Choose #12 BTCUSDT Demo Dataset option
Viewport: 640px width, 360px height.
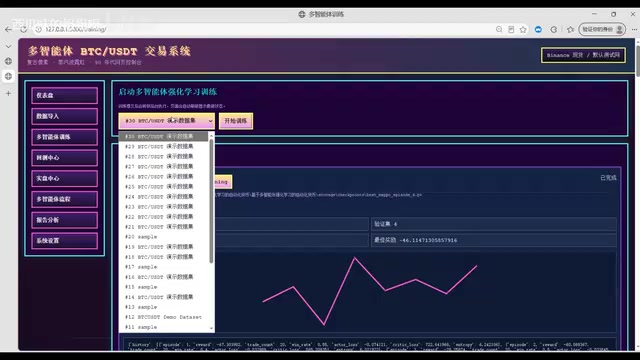(163, 317)
